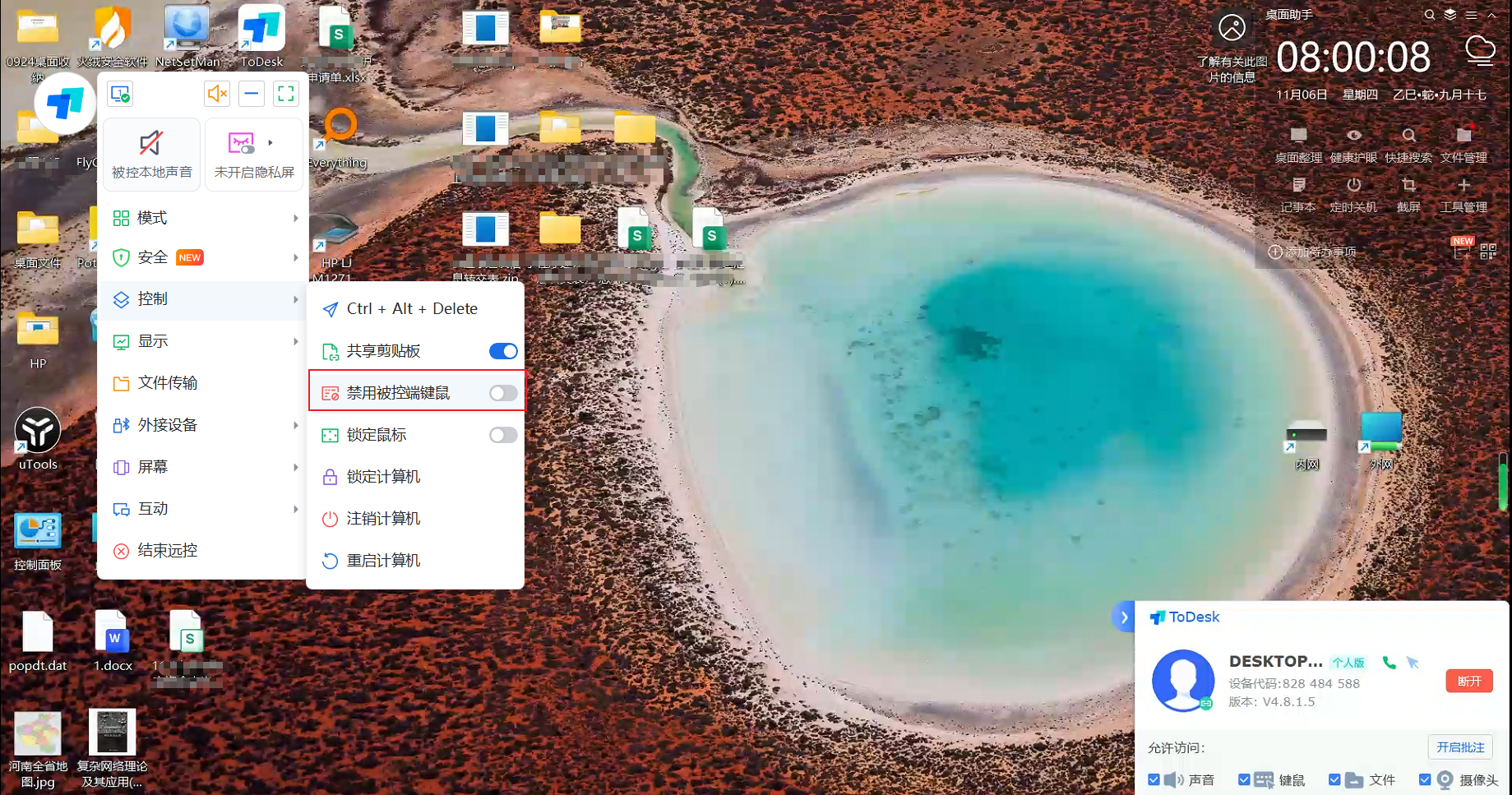Open the 模式 menu item
Viewport: 1512px width, 795px height.
coord(203,218)
